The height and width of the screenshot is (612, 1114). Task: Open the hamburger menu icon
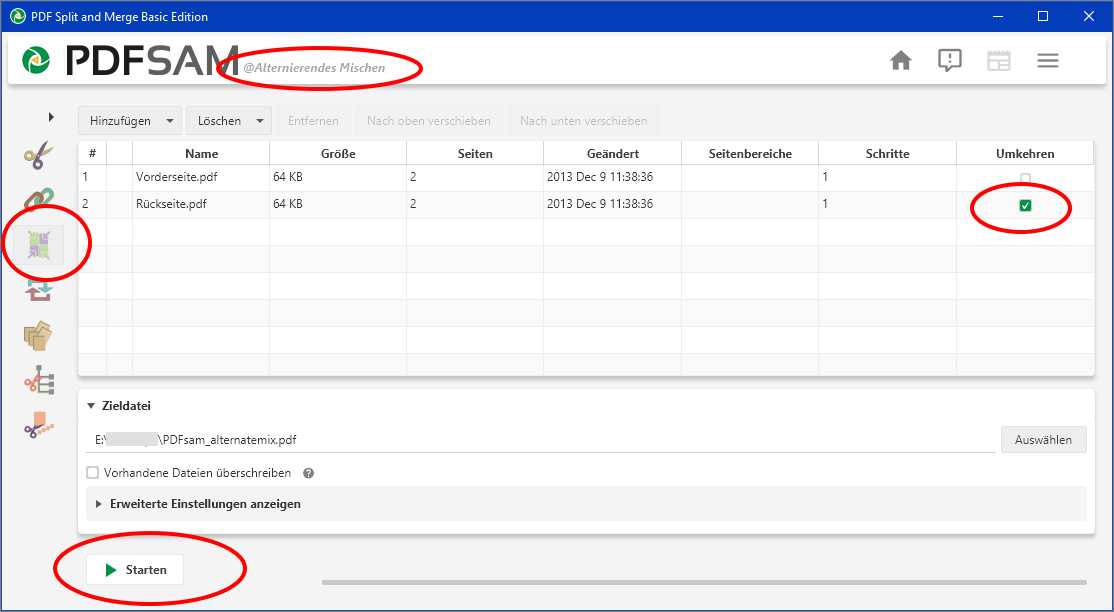point(1048,61)
